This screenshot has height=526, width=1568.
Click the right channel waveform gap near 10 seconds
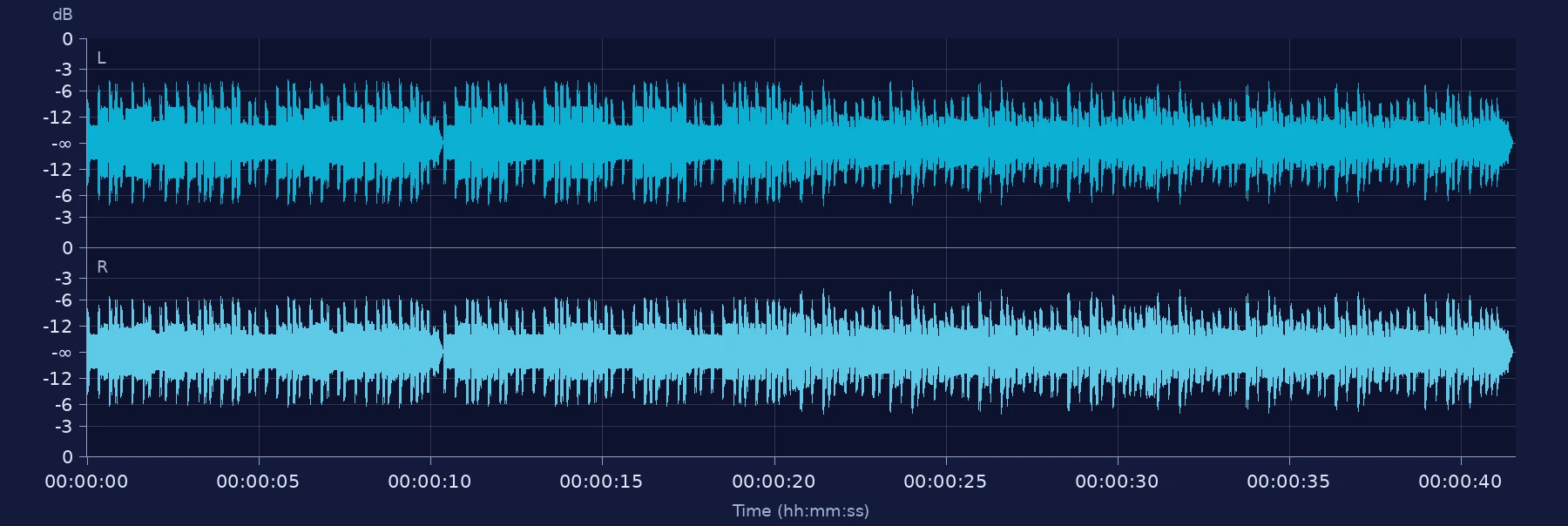tap(443, 353)
